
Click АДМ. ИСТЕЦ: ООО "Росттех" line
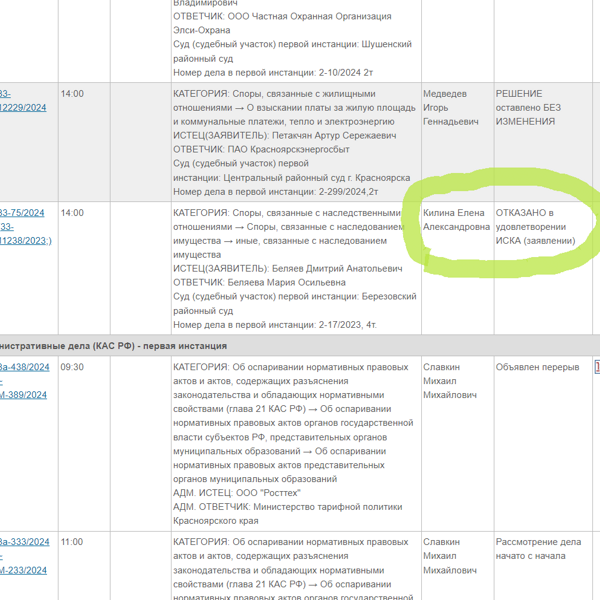(237, 493)
